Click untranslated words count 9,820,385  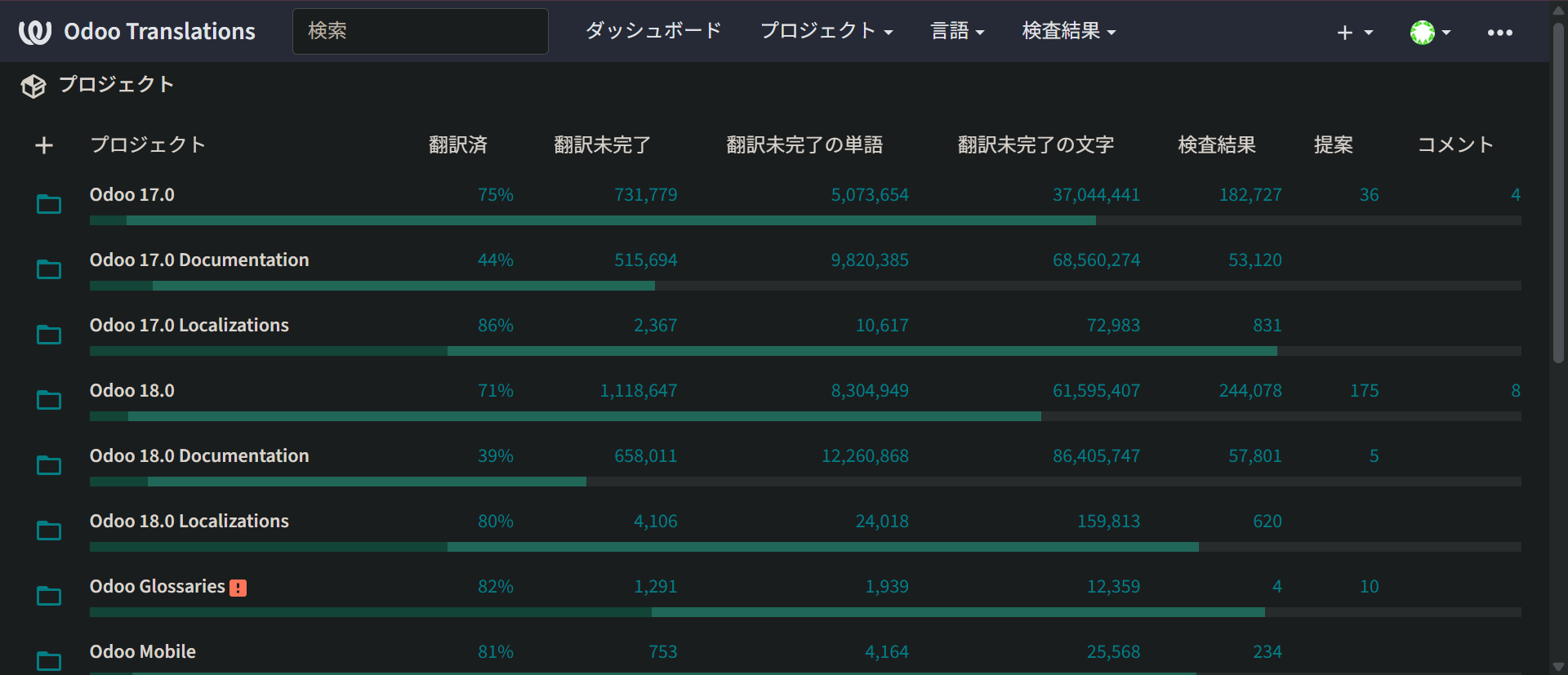(870, 260)
